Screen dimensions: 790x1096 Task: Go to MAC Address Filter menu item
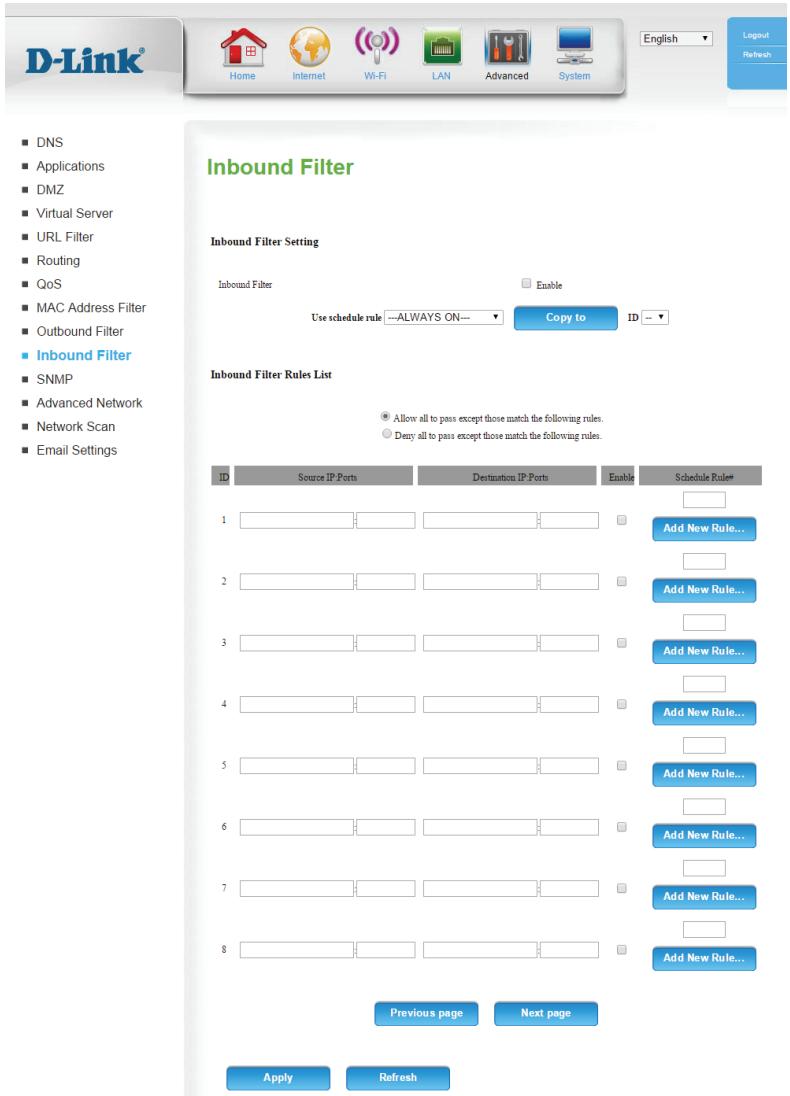tap(91, 308)
